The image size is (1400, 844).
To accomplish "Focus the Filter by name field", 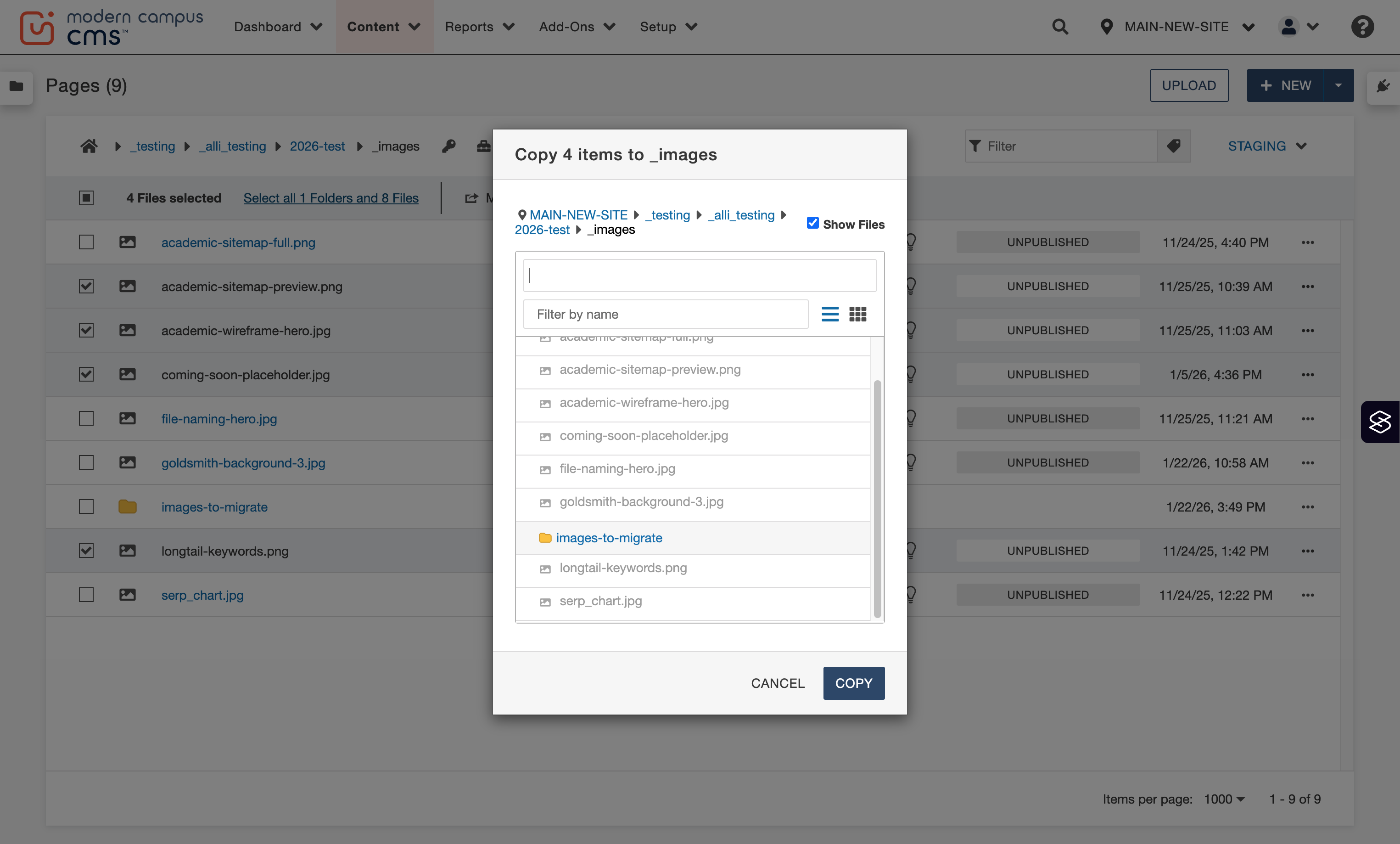I will coord(665,314).
